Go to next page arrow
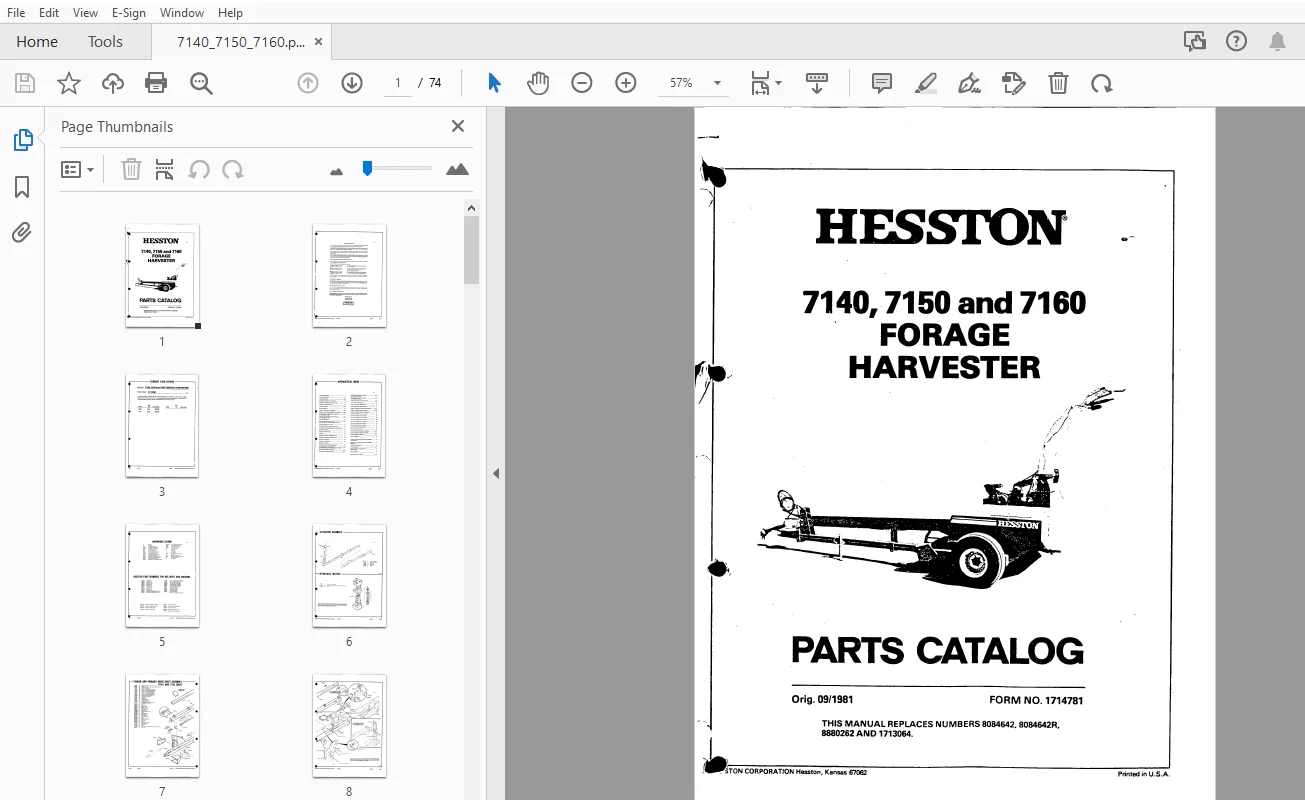 click(352, 83)
